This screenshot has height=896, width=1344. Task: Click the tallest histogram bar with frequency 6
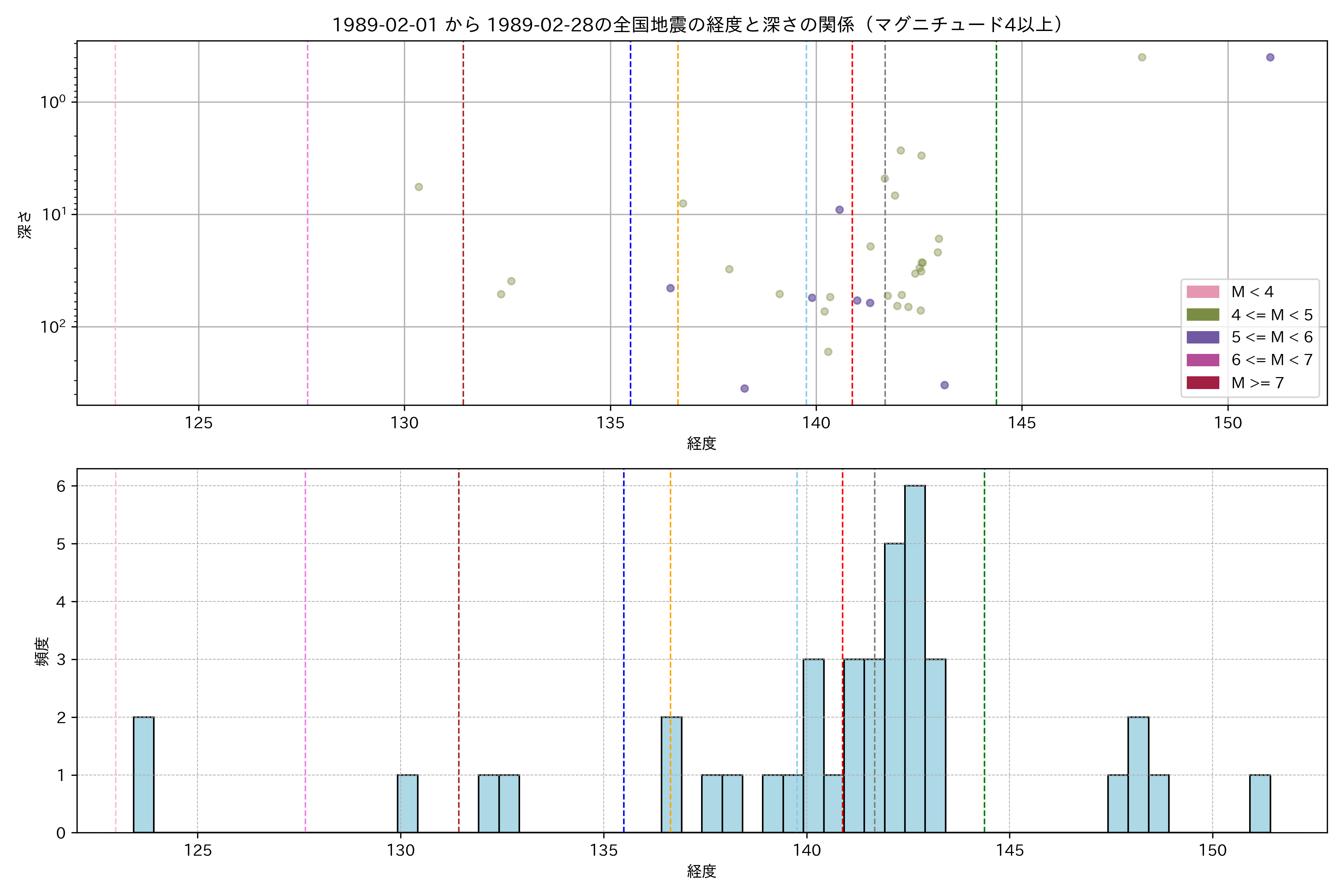(x=915, y=657)
